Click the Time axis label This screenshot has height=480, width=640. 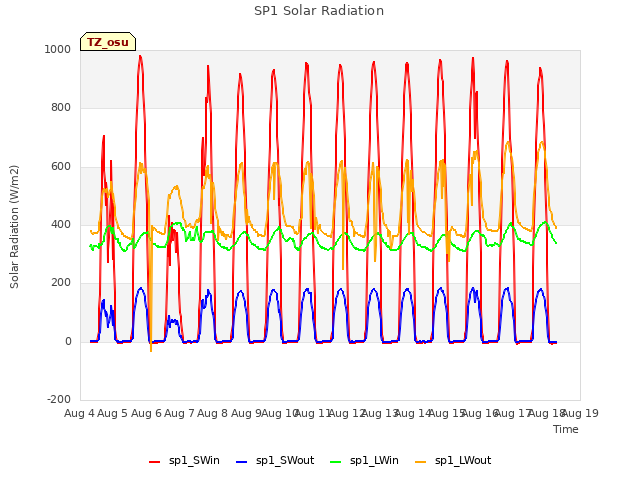[x=566, y=429]
